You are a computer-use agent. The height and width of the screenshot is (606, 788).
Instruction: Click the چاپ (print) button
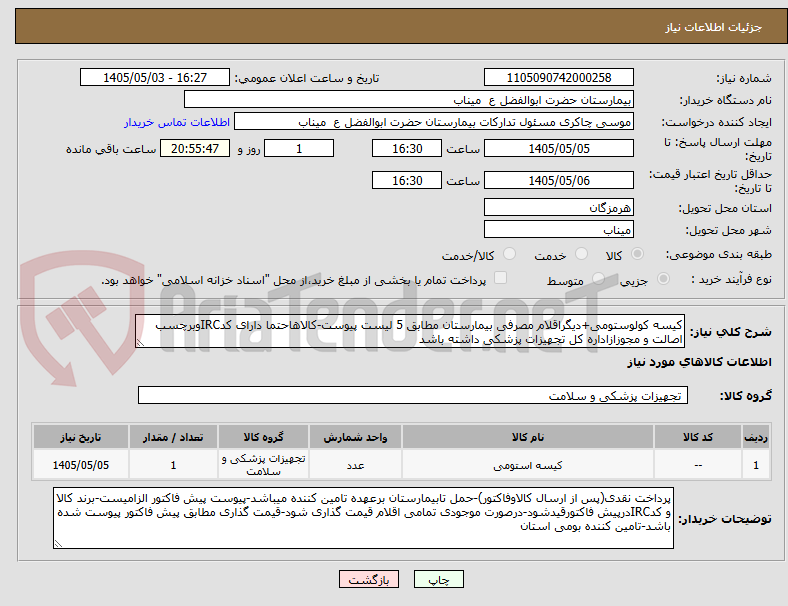438,579
